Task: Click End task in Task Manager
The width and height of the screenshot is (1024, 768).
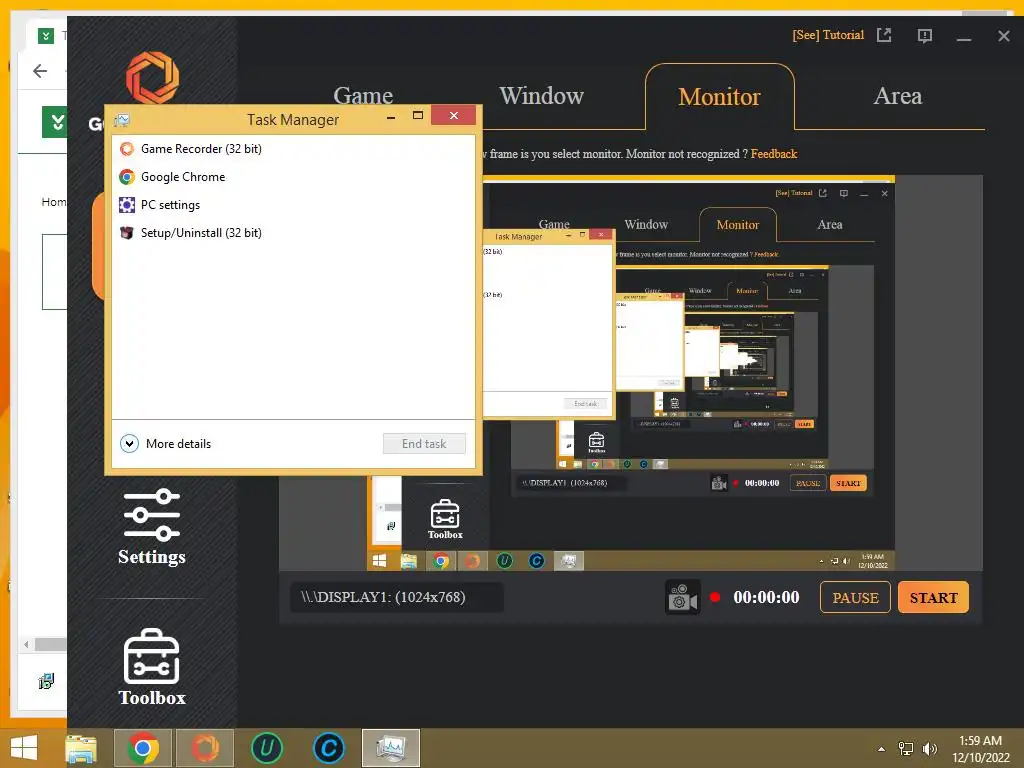Action: coord(424,444)
